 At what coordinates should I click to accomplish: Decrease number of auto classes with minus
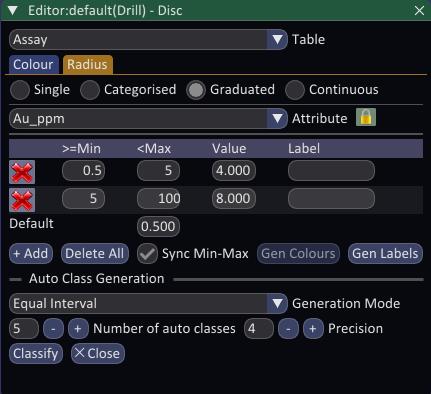tap(53, 329)
